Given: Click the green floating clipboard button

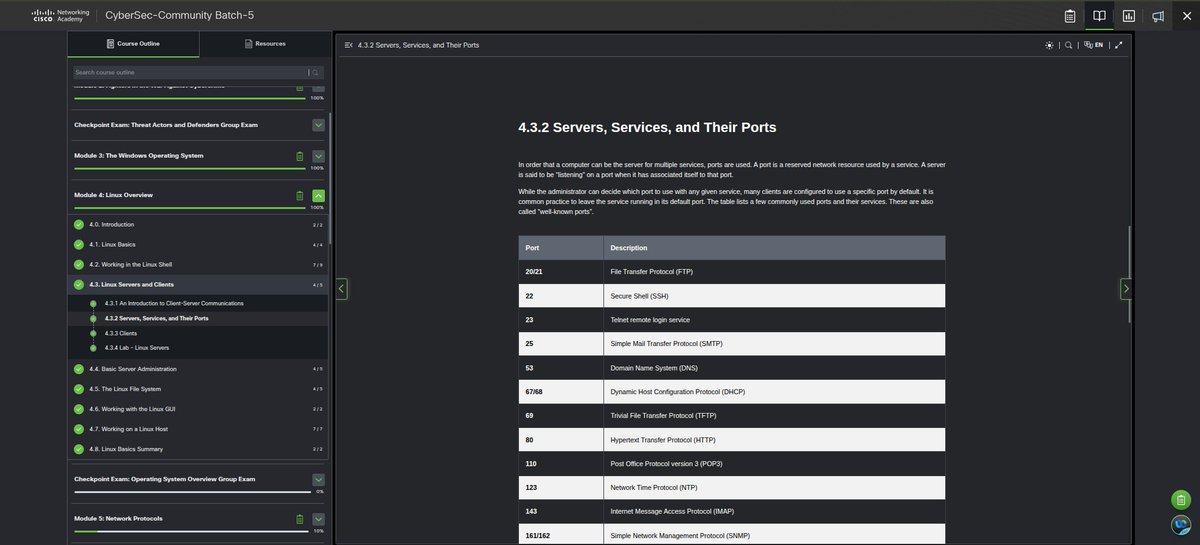Looking at the screenshot, I should (1181, 500).
